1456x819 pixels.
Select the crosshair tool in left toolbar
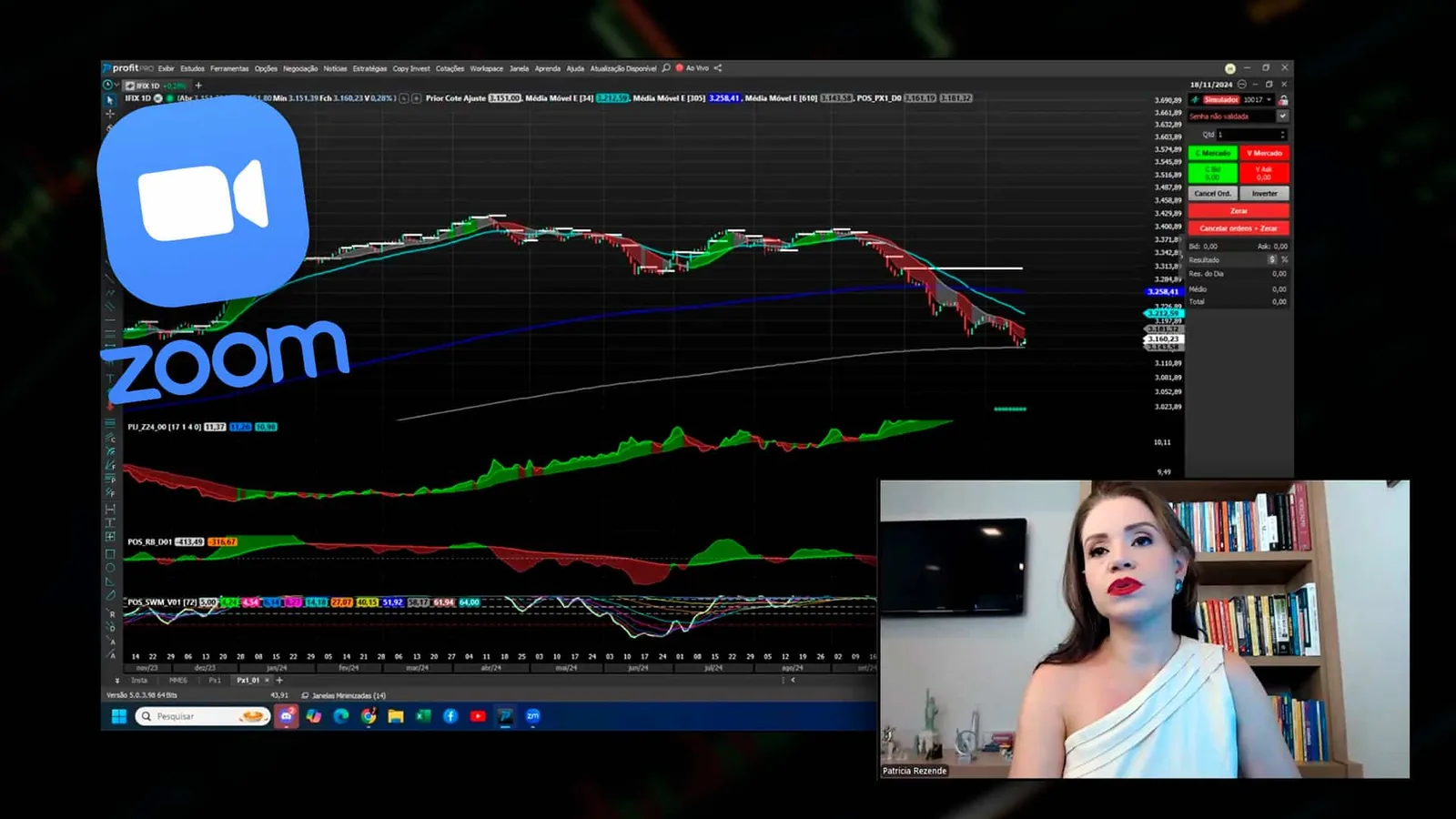click(110, 114)
